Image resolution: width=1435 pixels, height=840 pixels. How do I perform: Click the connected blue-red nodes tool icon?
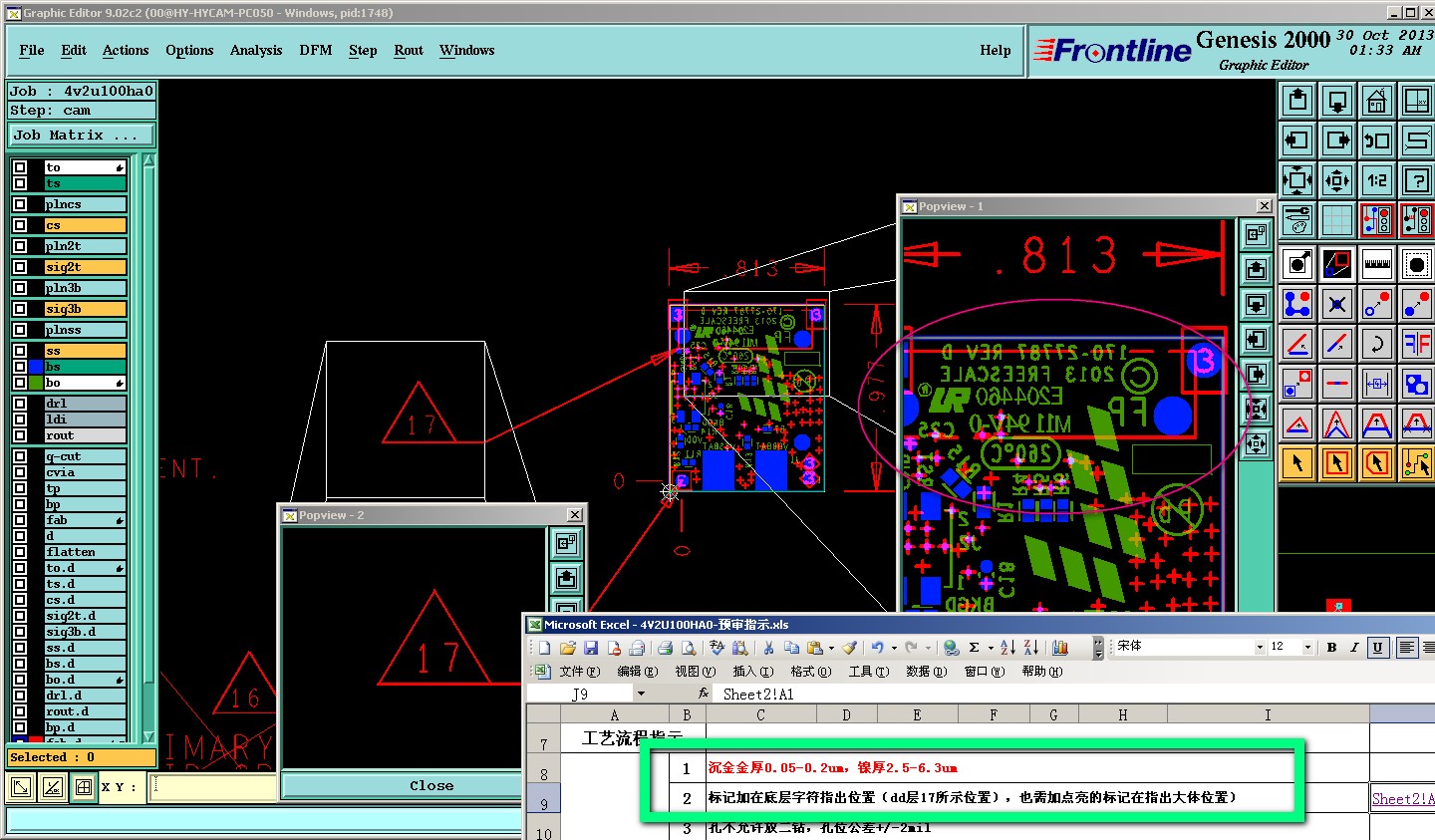click(x=1297, y=304)
